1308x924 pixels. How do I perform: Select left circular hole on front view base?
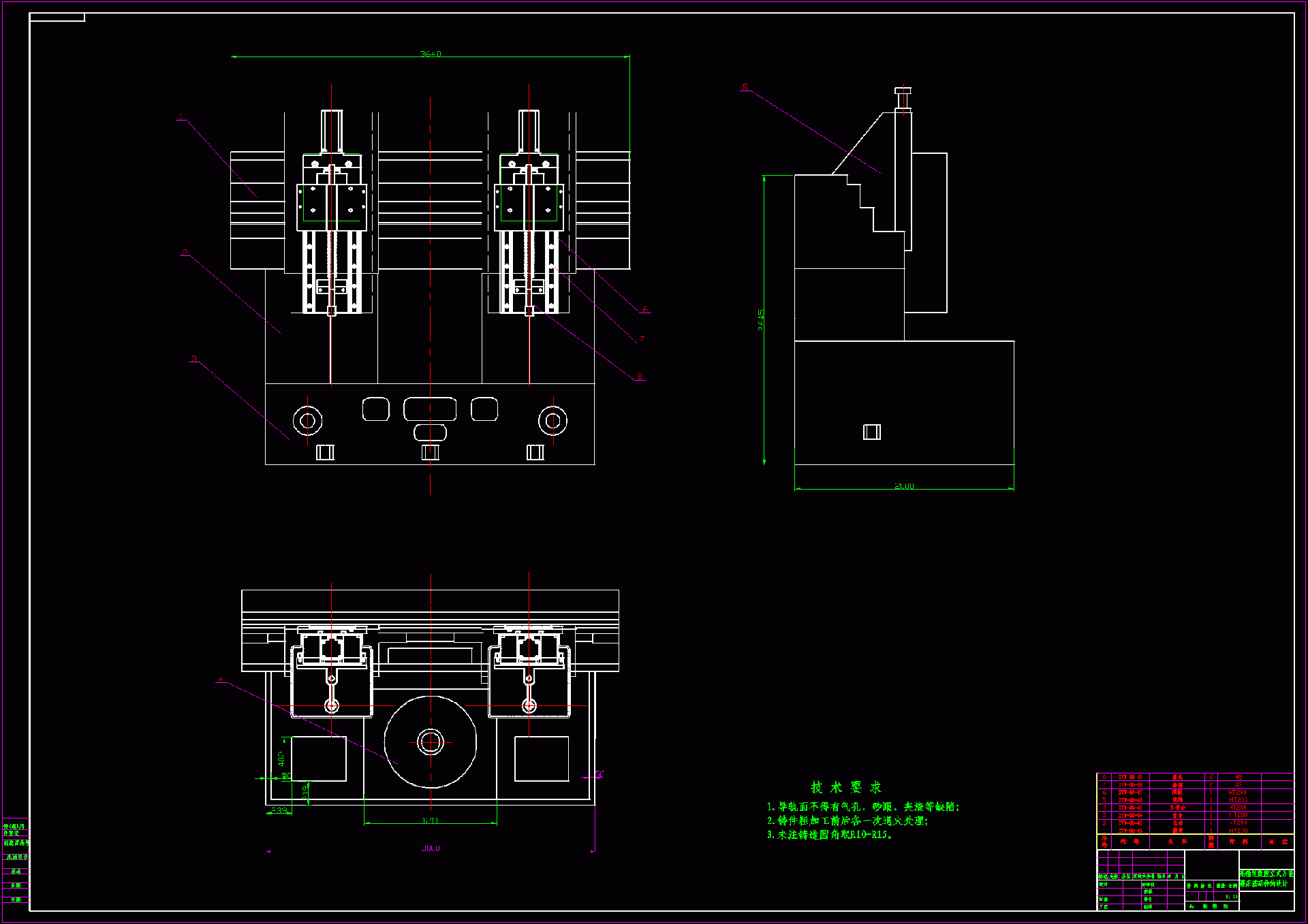(x=307, y=421)
